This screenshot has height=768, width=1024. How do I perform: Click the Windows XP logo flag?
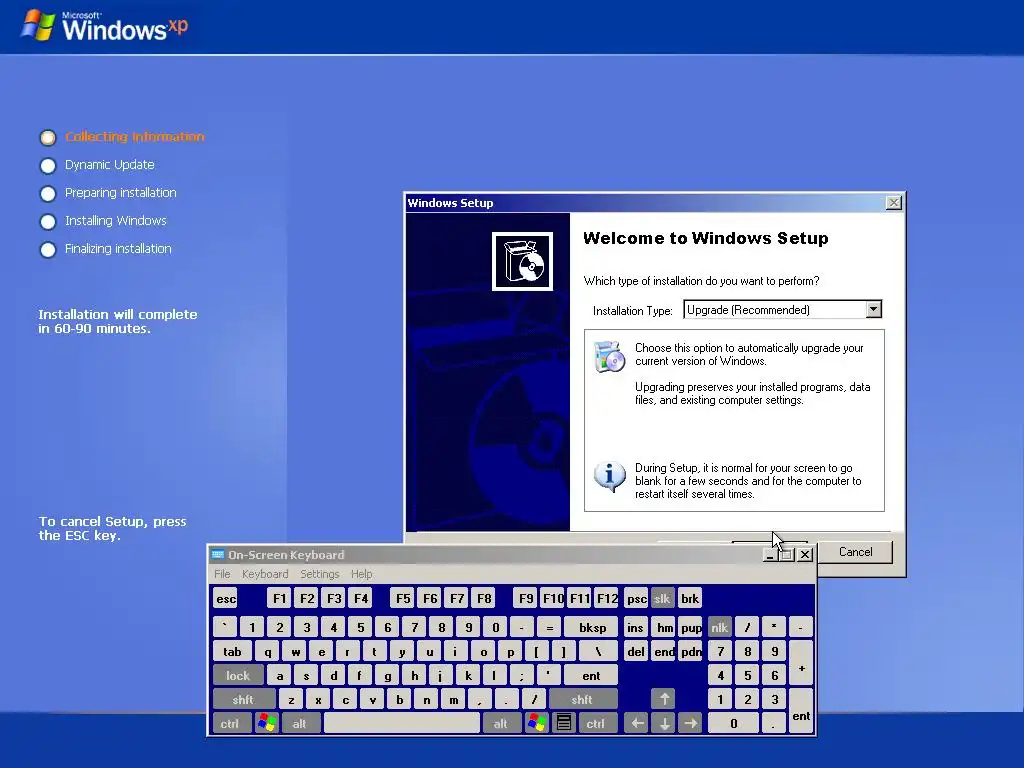(39, 26)
